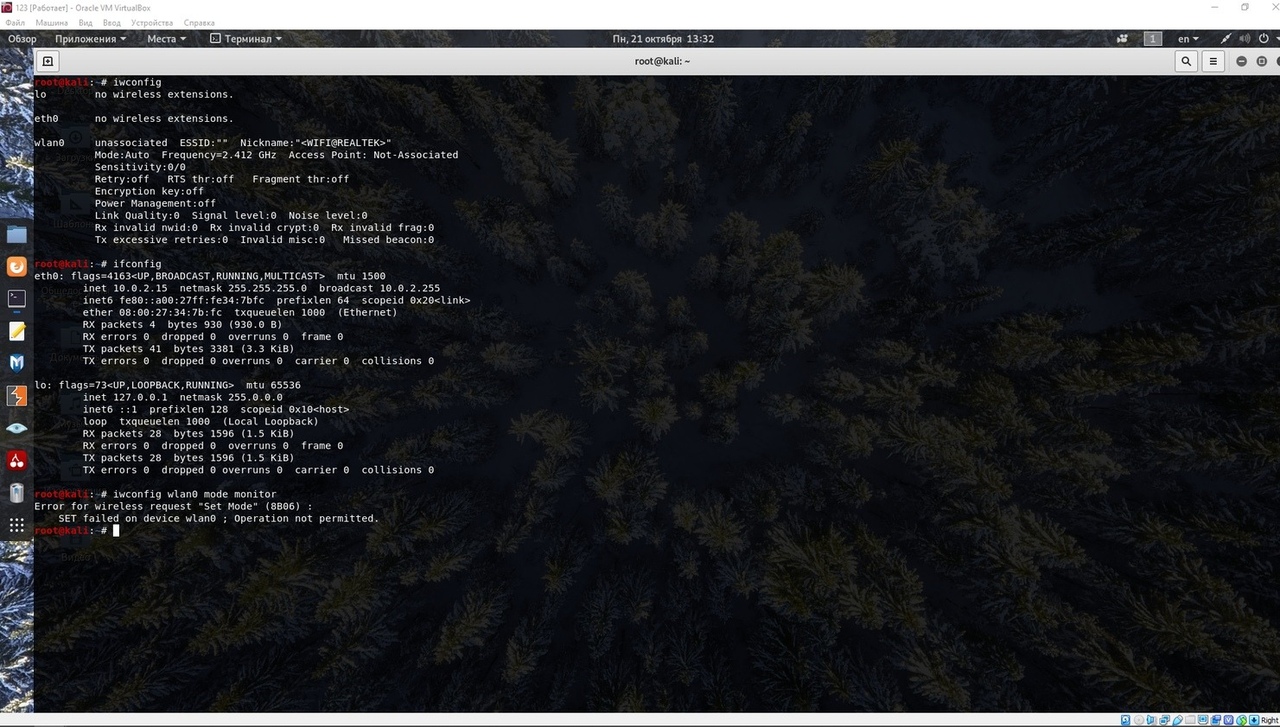Expand the Места dropdown

(x=166, y=39)
